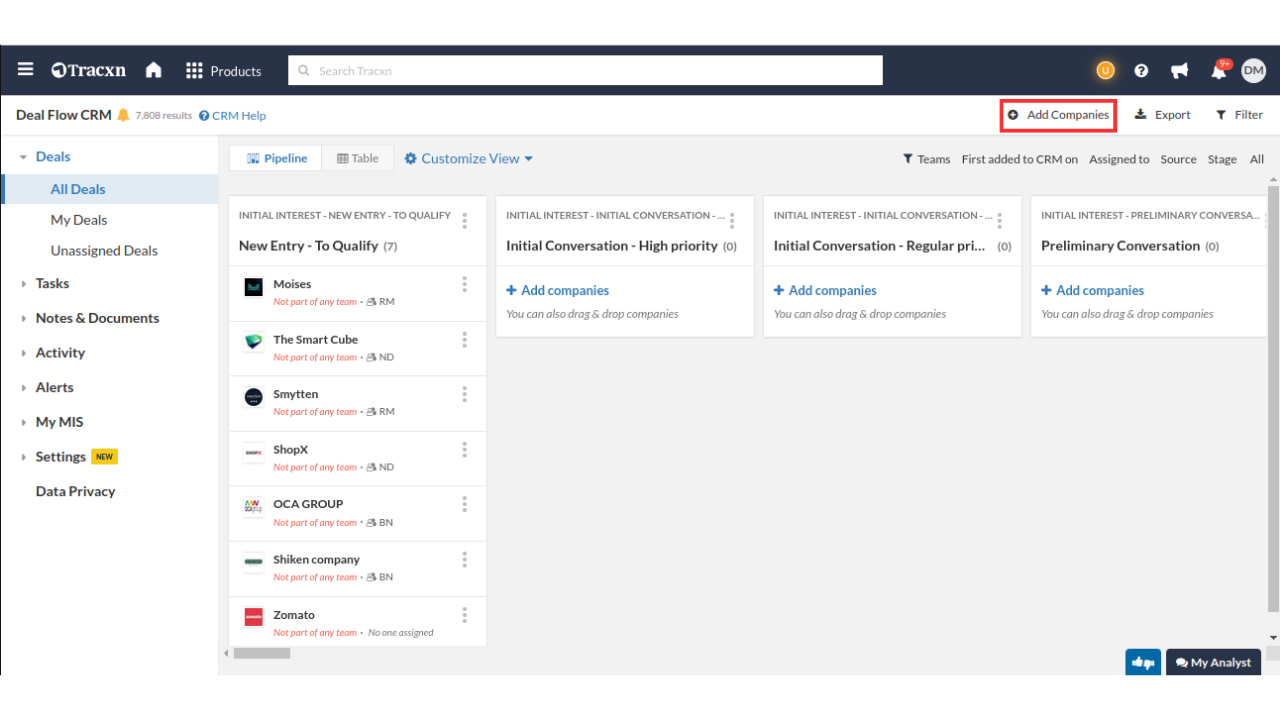Click the home icon in top bar
Screen dimensions: 1280x720
153,70
